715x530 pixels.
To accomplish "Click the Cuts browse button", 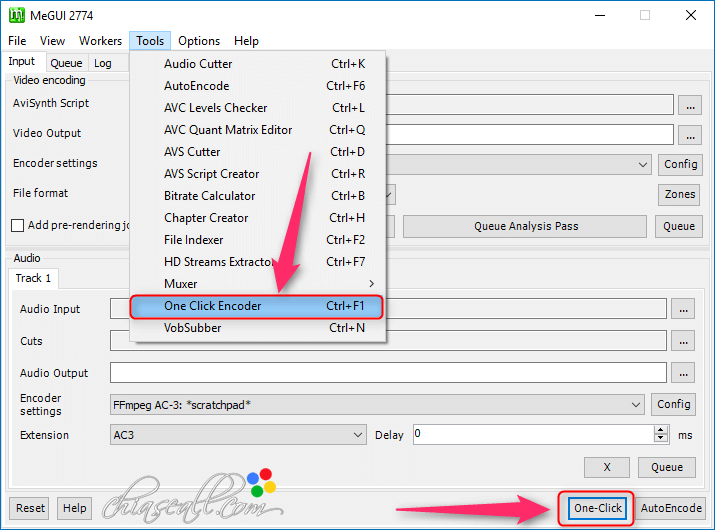I will (683, 341).
